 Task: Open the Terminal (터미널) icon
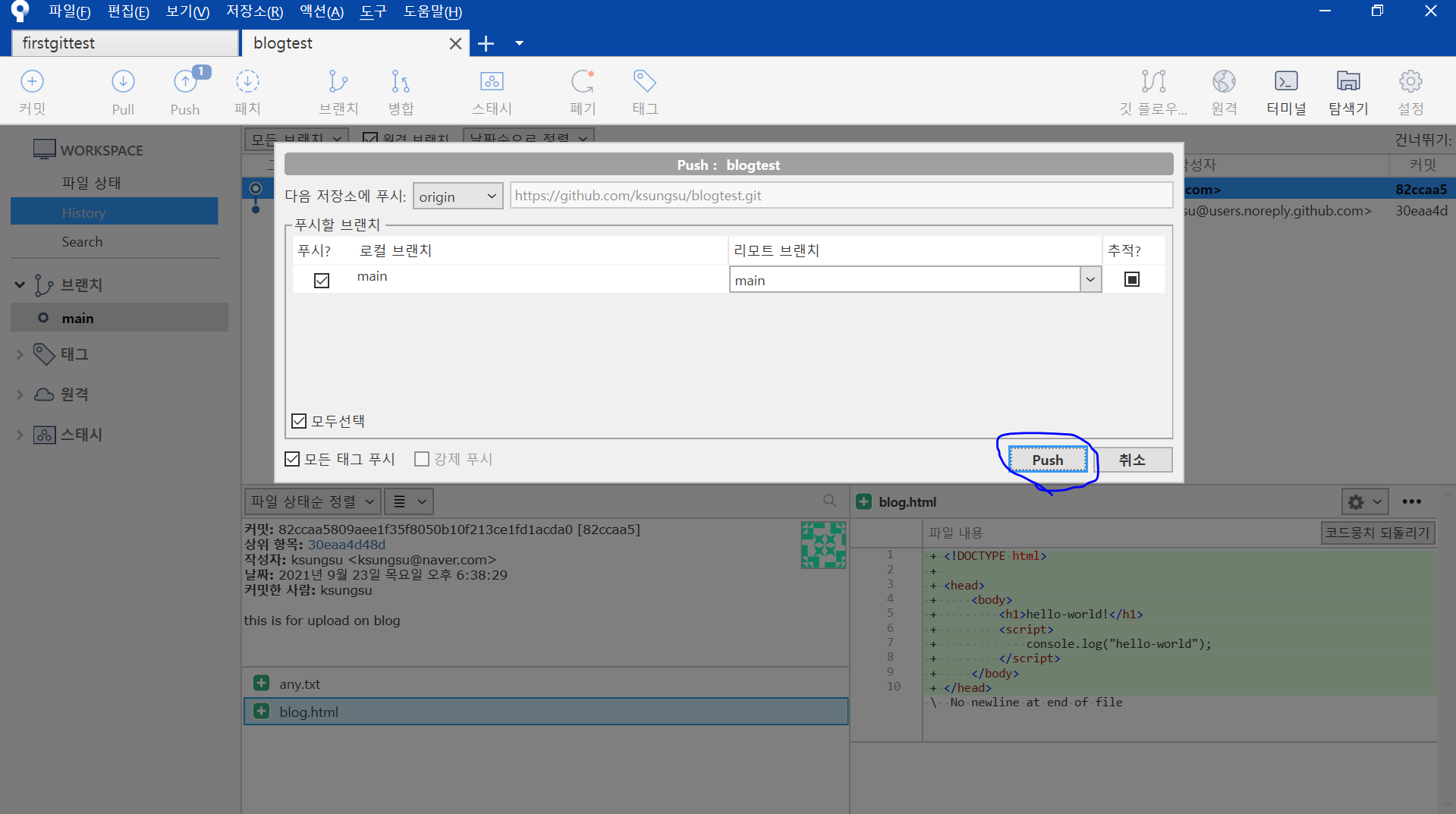pyautogui.click(x=1286, y=81)
